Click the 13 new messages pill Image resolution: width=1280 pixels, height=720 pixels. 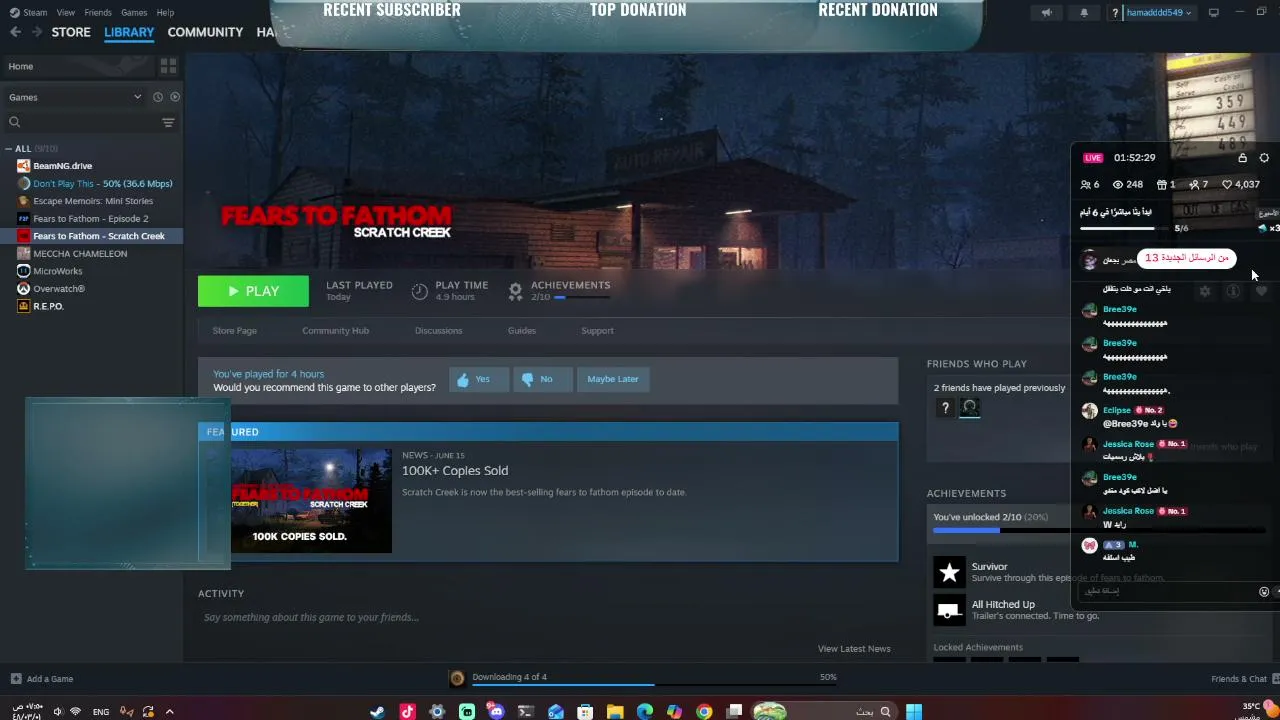[1186, 258]
